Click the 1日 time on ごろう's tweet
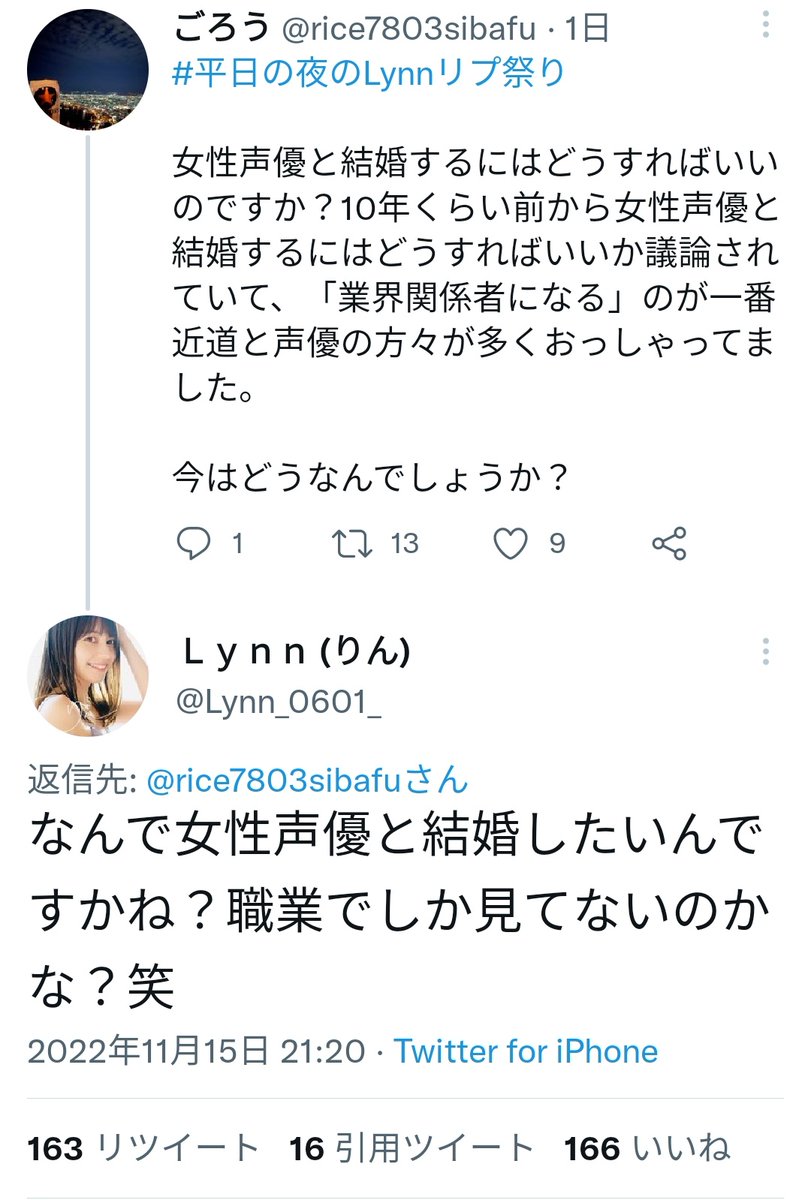The image size is (811, 1200). [x=585, y=28]
